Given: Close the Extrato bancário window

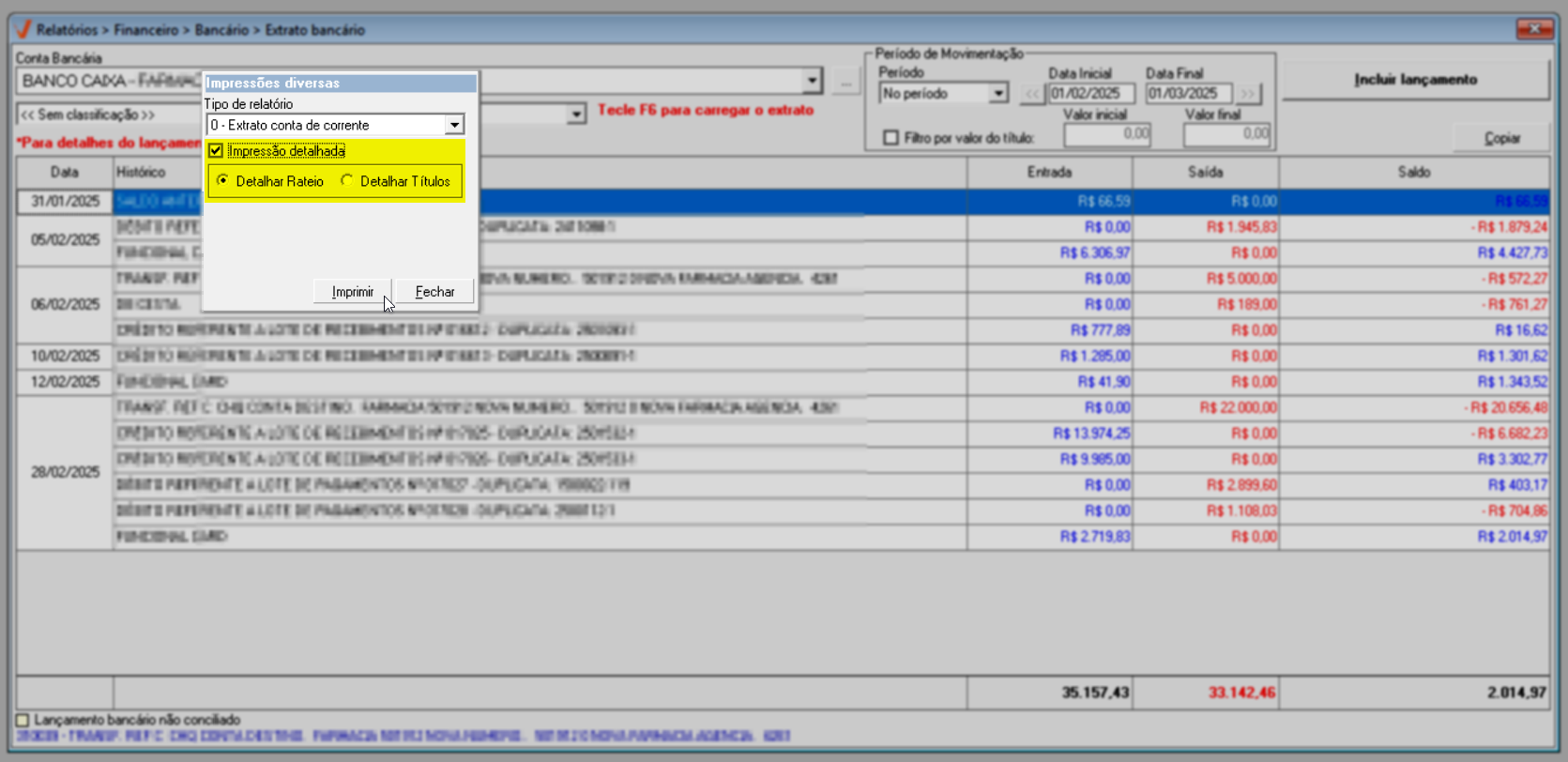Looking at the screenshot, I should coord(1534,29).
